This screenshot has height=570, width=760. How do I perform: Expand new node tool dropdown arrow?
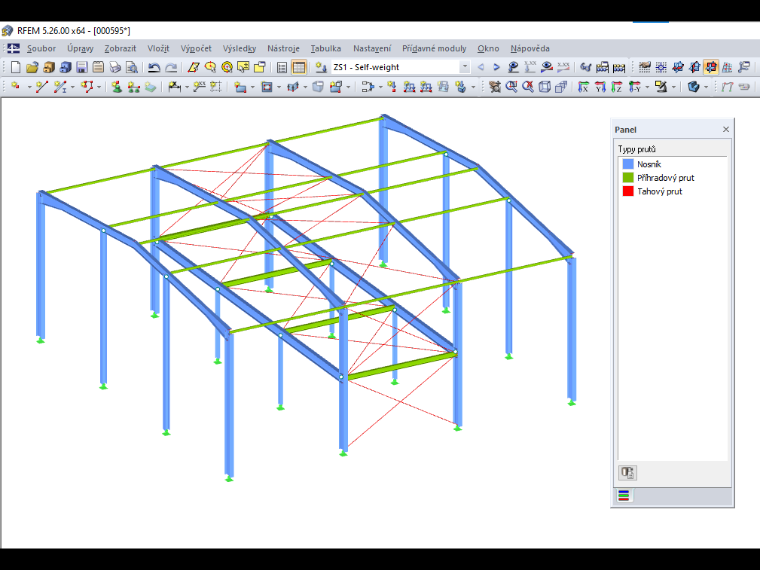coord(29,87)
